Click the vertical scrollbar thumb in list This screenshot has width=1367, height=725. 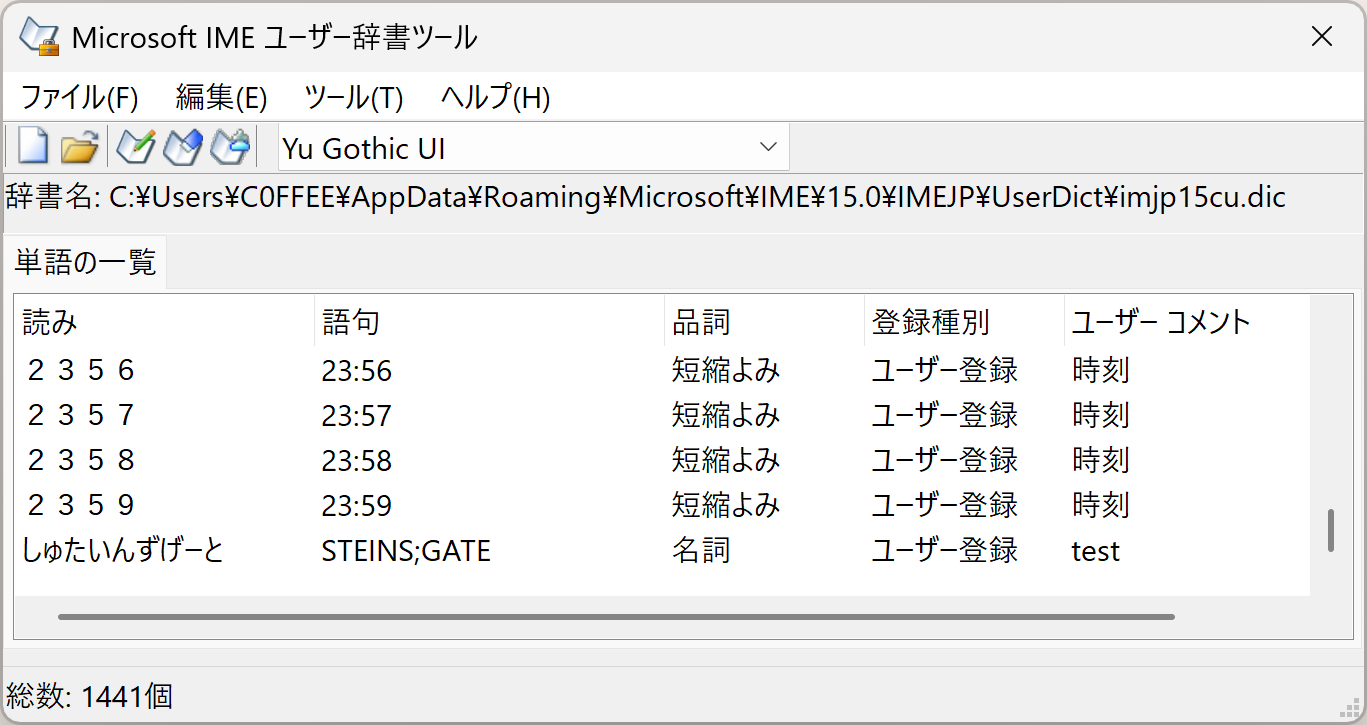tap(1330, 530)
